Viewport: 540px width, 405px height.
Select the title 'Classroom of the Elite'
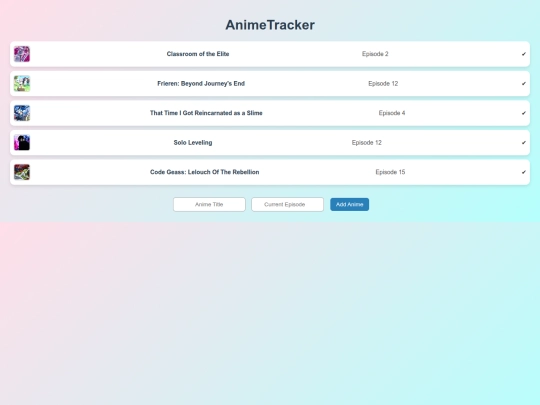click(x=198, y=54)
